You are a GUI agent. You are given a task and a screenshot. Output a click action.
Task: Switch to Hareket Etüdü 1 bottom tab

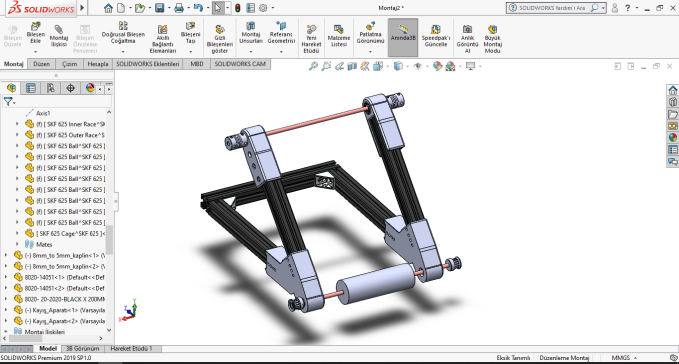(131, 348)
